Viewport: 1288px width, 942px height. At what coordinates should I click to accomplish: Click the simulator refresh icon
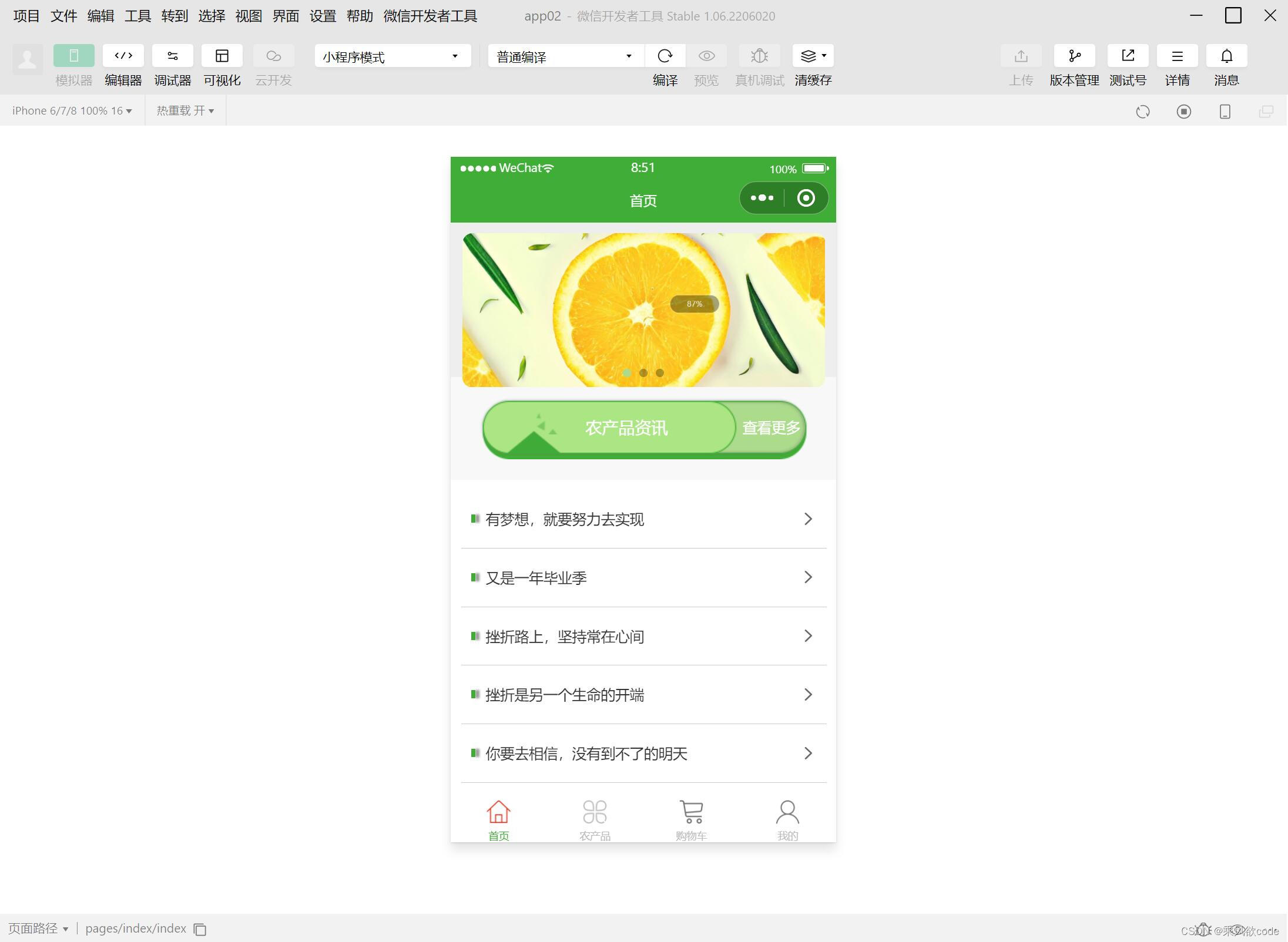click(1143, 111)
